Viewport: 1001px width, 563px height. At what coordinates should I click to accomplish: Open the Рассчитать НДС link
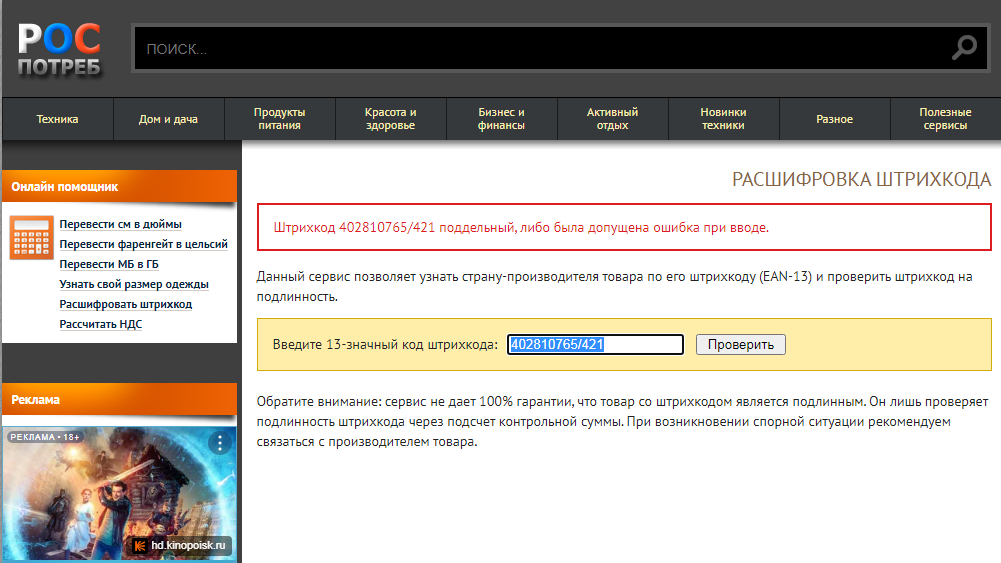(101, 324)
